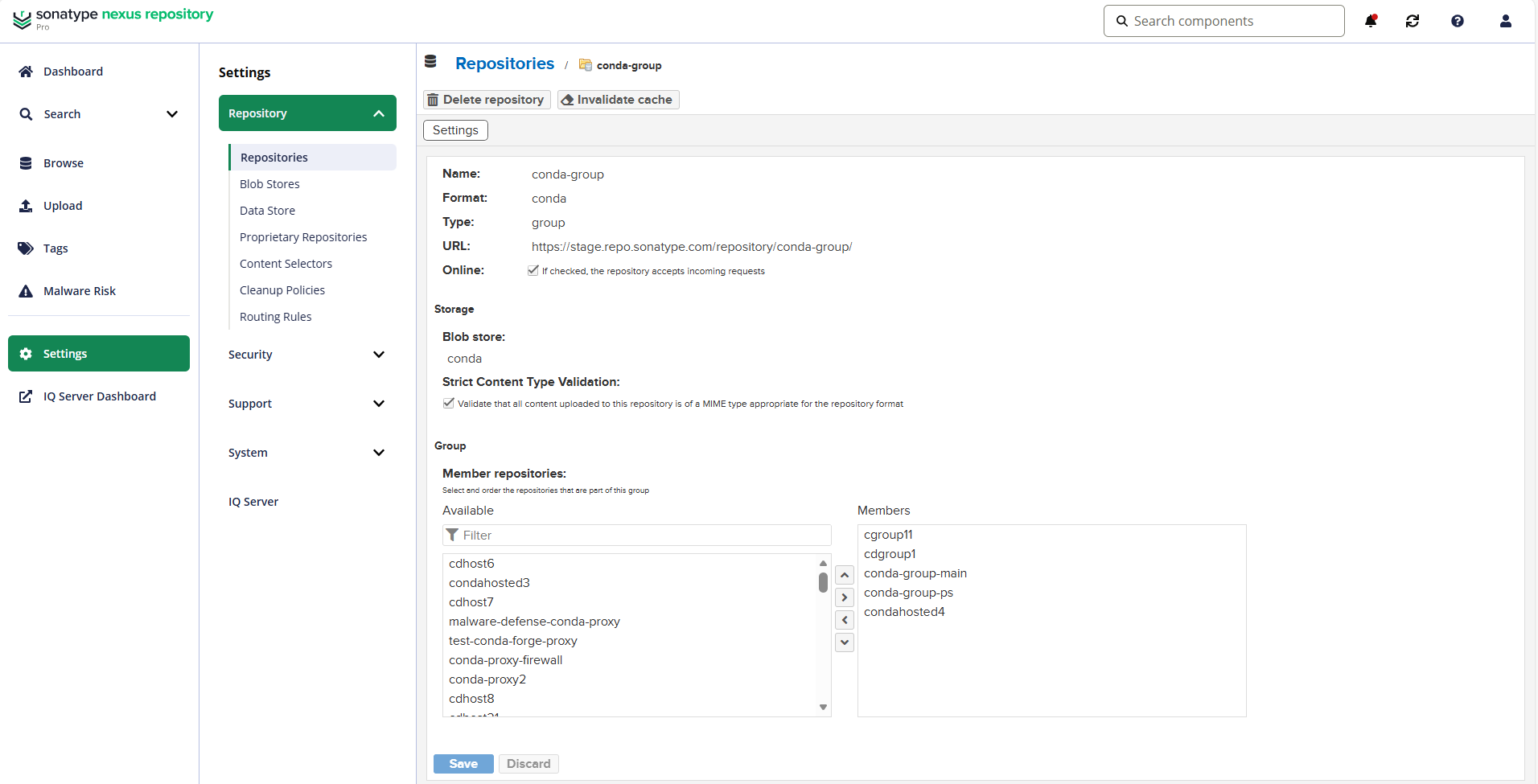Viewport: 1538px width, 784px height.
Task: Click the Sonatype Nexus Repository logo
Action: (x=113, y=18)
